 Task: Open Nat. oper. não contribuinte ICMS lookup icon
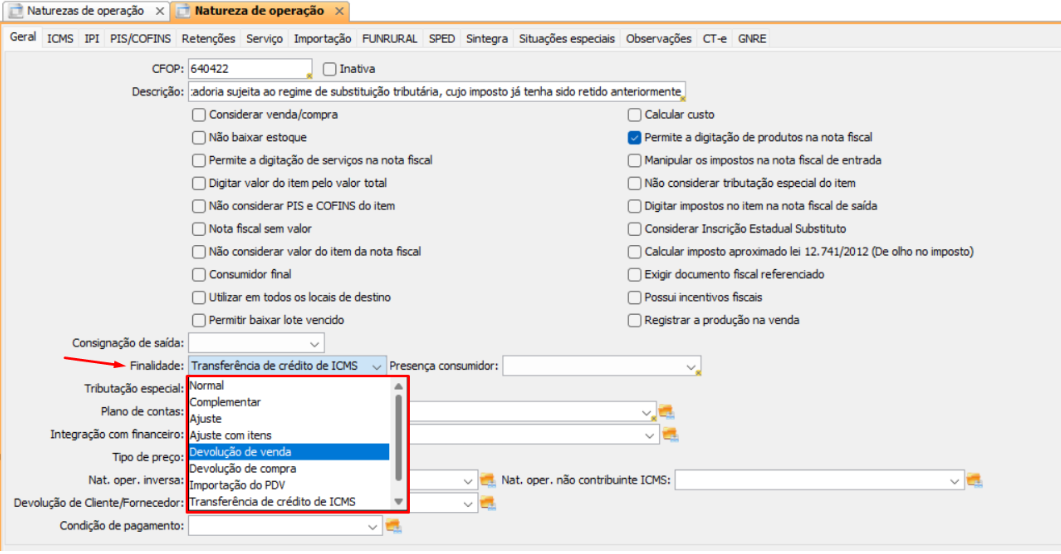tap(973, 481)
